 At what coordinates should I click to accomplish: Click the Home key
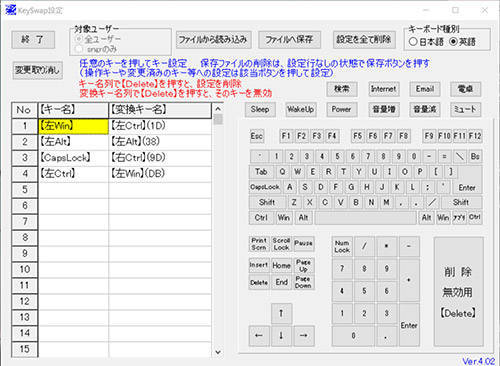coord(281,265)
